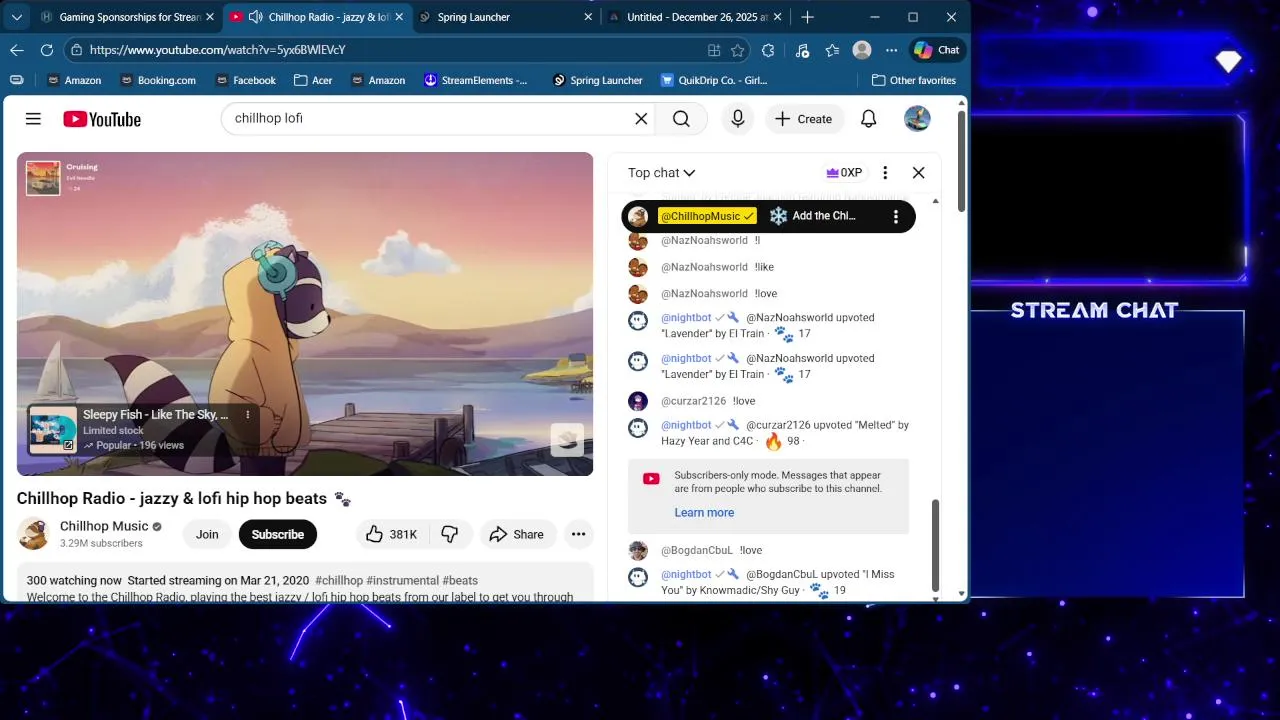Viewport: 1280px width, 720px height.
Task: Switch to Untitled December 26 tab
Action: click(695, 17)
